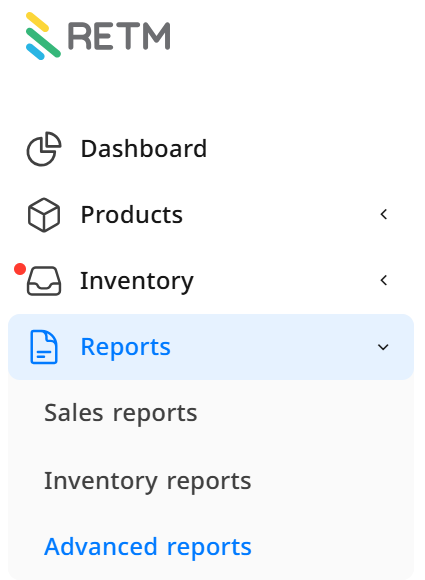Click the Products cube icon

[x=44, y=215]
